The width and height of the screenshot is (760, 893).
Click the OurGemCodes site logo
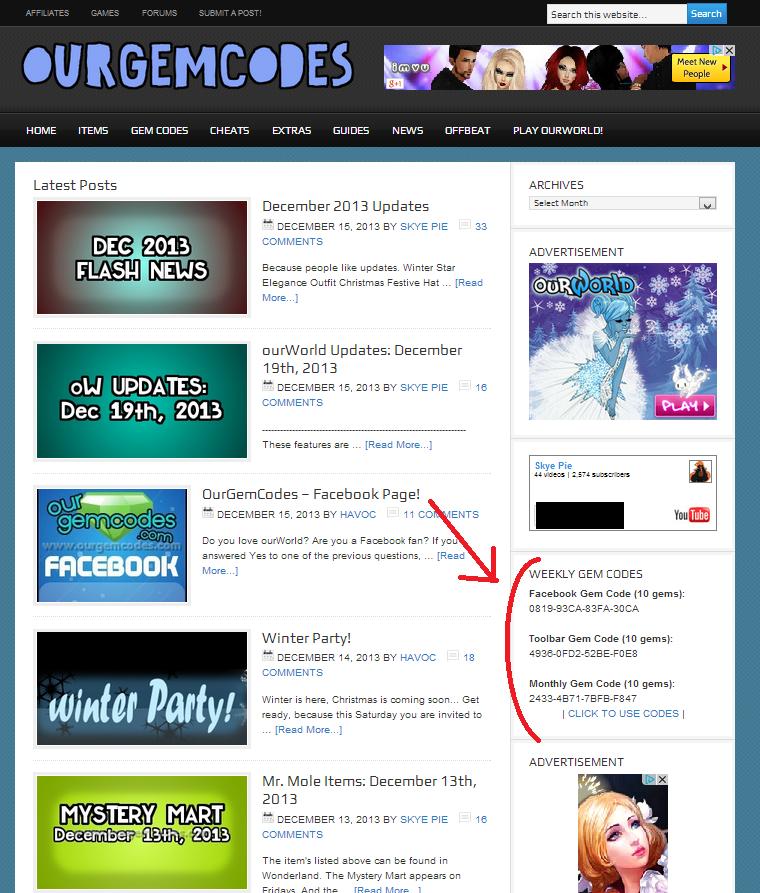click(188, 66)
